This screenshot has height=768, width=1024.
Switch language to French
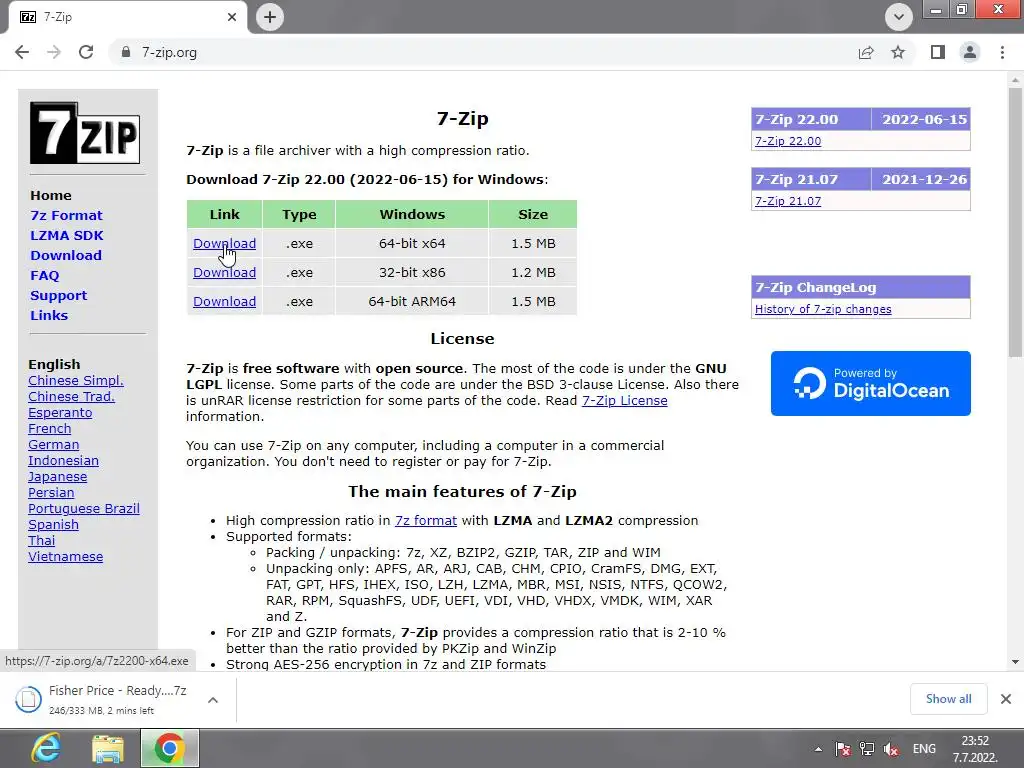click(x=50, y=428)
